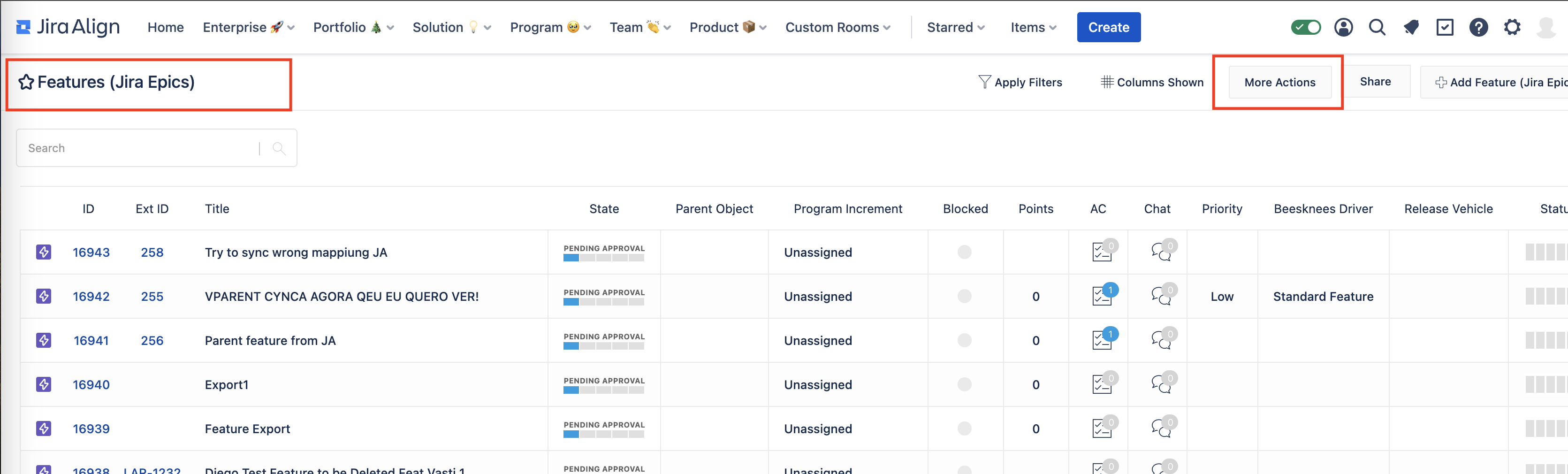Sort by the Priority column header

pyautogui.click(x=1222, y=209)
